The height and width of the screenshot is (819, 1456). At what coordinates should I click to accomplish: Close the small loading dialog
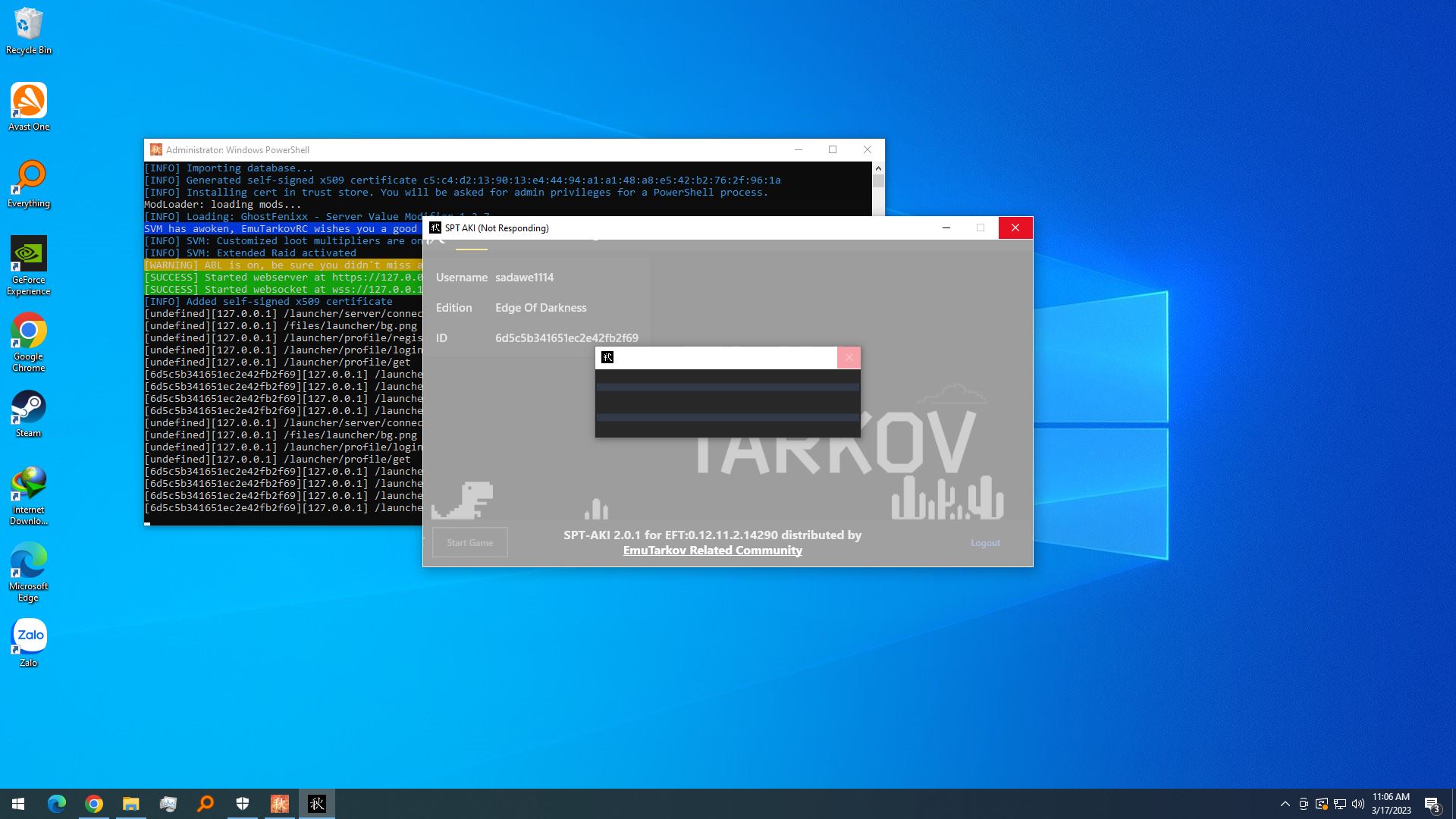849,358
